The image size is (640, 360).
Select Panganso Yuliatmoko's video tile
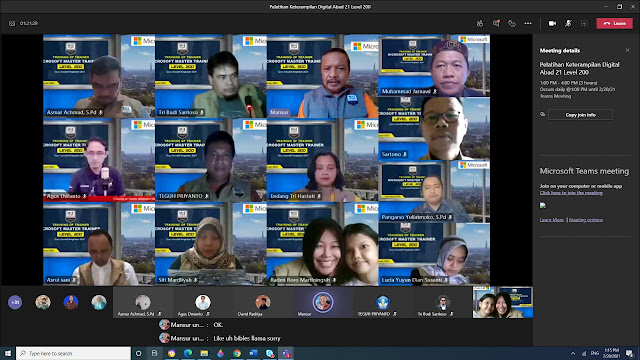tap(434, 191)
